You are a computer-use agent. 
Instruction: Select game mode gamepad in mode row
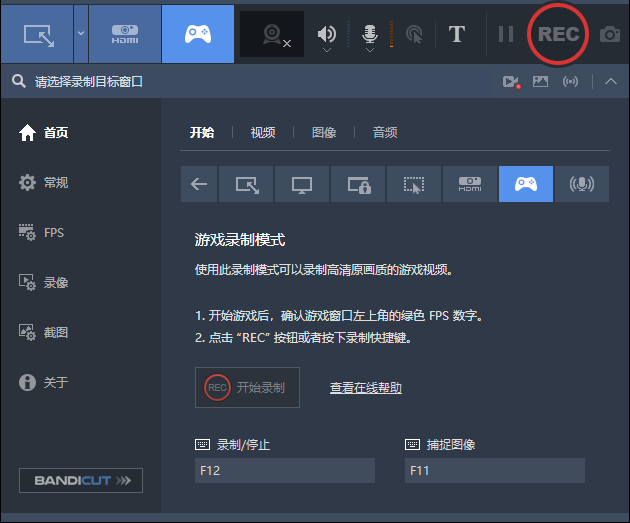pos(526,184)
